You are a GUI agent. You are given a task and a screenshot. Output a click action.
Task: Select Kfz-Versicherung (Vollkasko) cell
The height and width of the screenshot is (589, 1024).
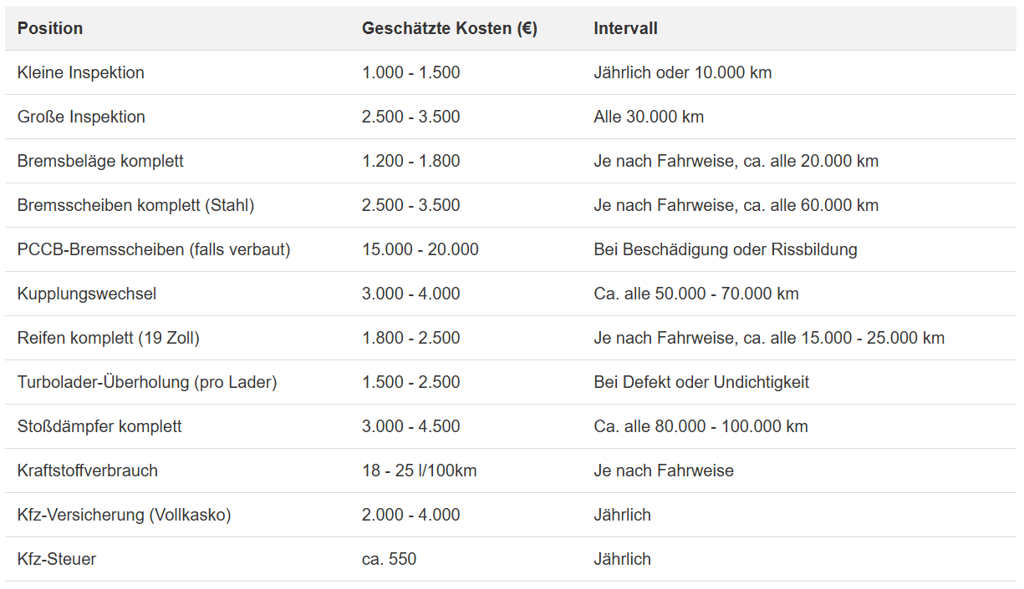pyautogui.click(x=124, y=515)
